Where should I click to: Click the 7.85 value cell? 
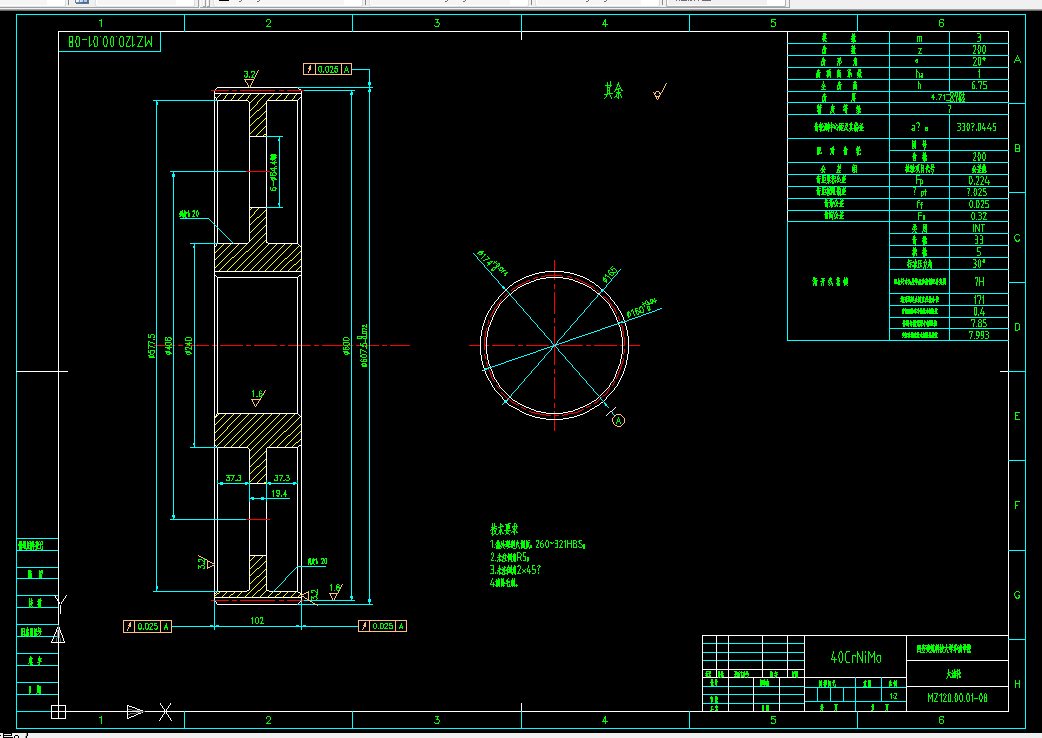[979, 323]
